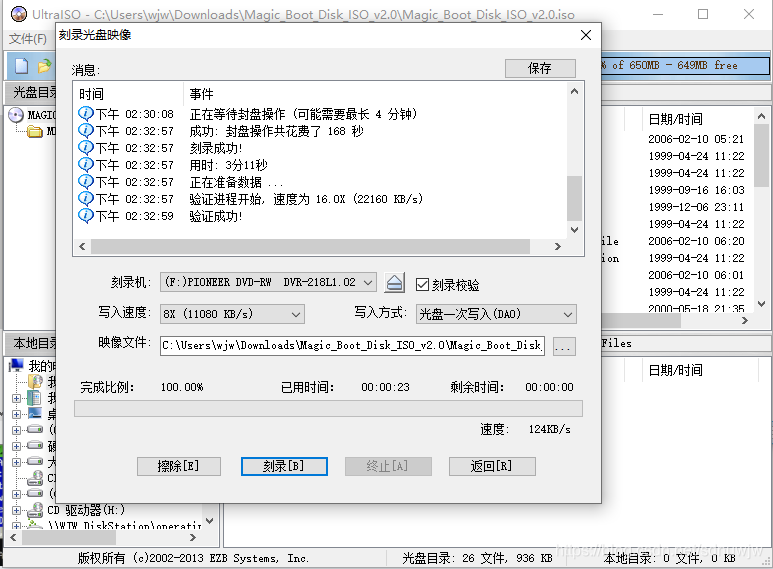Click the info icon of the 刻录成功! row

click(85, 147)
